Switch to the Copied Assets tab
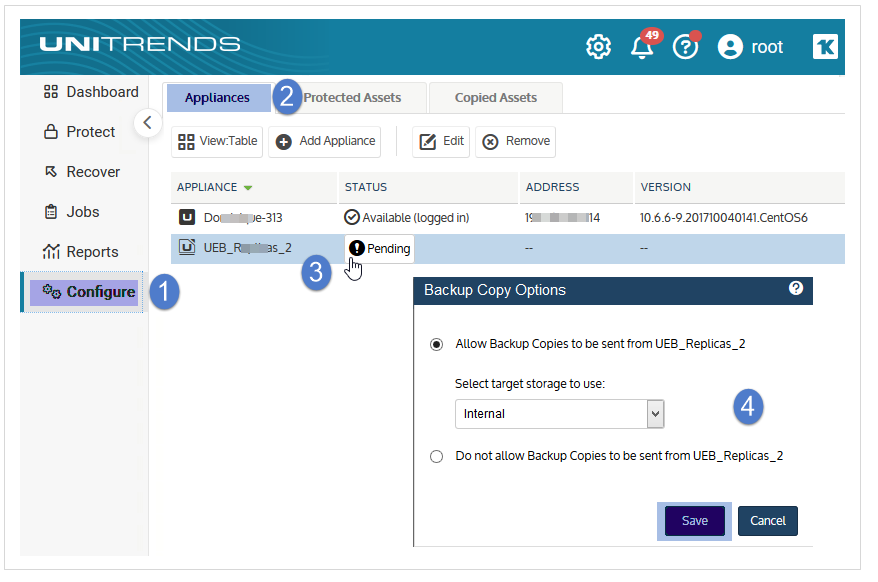This screenshot has height=582, width=878. (x=496, y=97)
